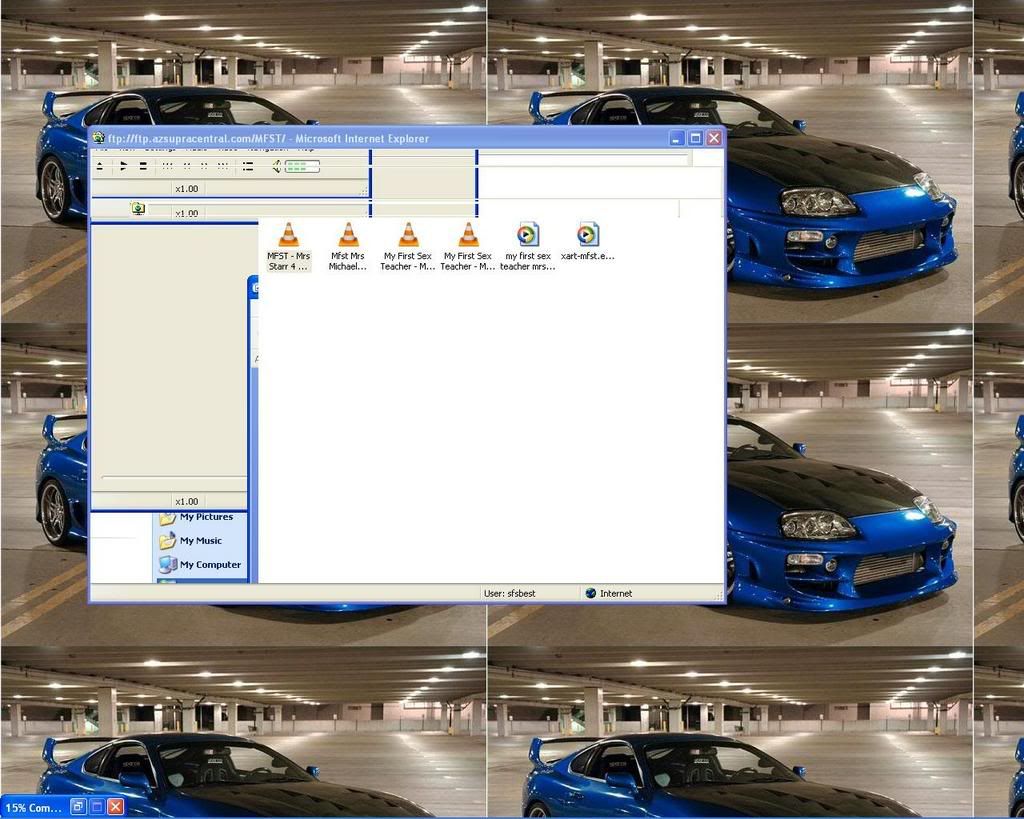The image size is (1024, 819).
Task: Select the lowercase my first sex teacher mrs file
Action: point(528,246)
